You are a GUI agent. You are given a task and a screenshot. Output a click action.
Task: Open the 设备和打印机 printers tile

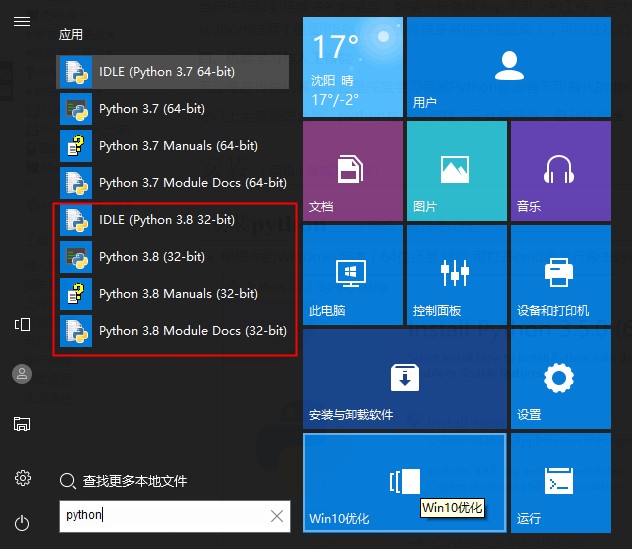[561, 275]
